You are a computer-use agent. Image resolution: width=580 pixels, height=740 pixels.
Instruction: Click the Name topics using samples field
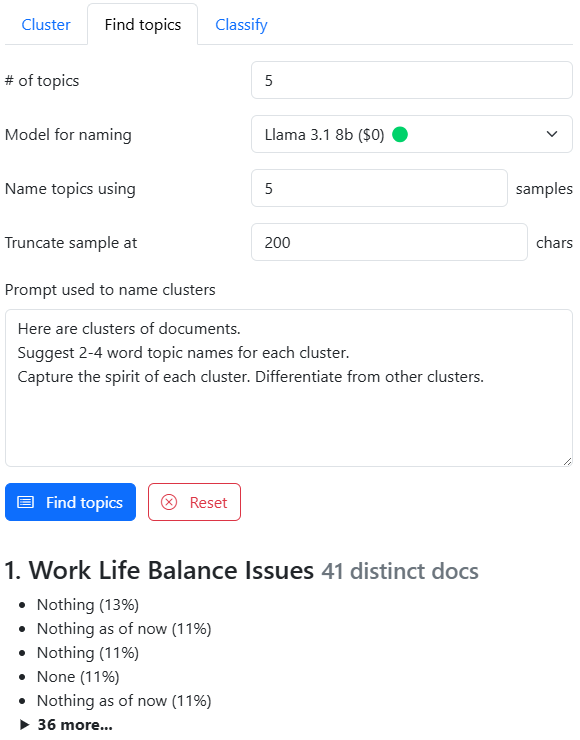pos(379,188)
